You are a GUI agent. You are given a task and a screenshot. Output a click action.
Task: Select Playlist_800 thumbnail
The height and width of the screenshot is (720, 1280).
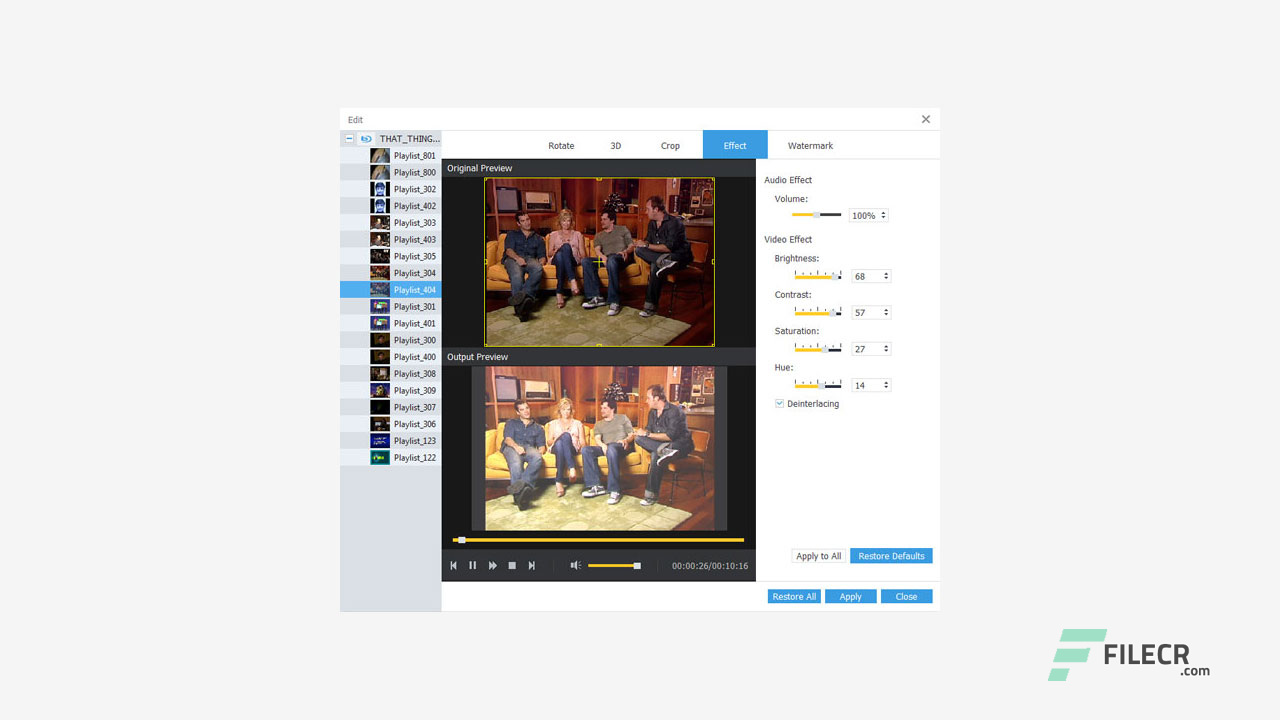point(380,173)
